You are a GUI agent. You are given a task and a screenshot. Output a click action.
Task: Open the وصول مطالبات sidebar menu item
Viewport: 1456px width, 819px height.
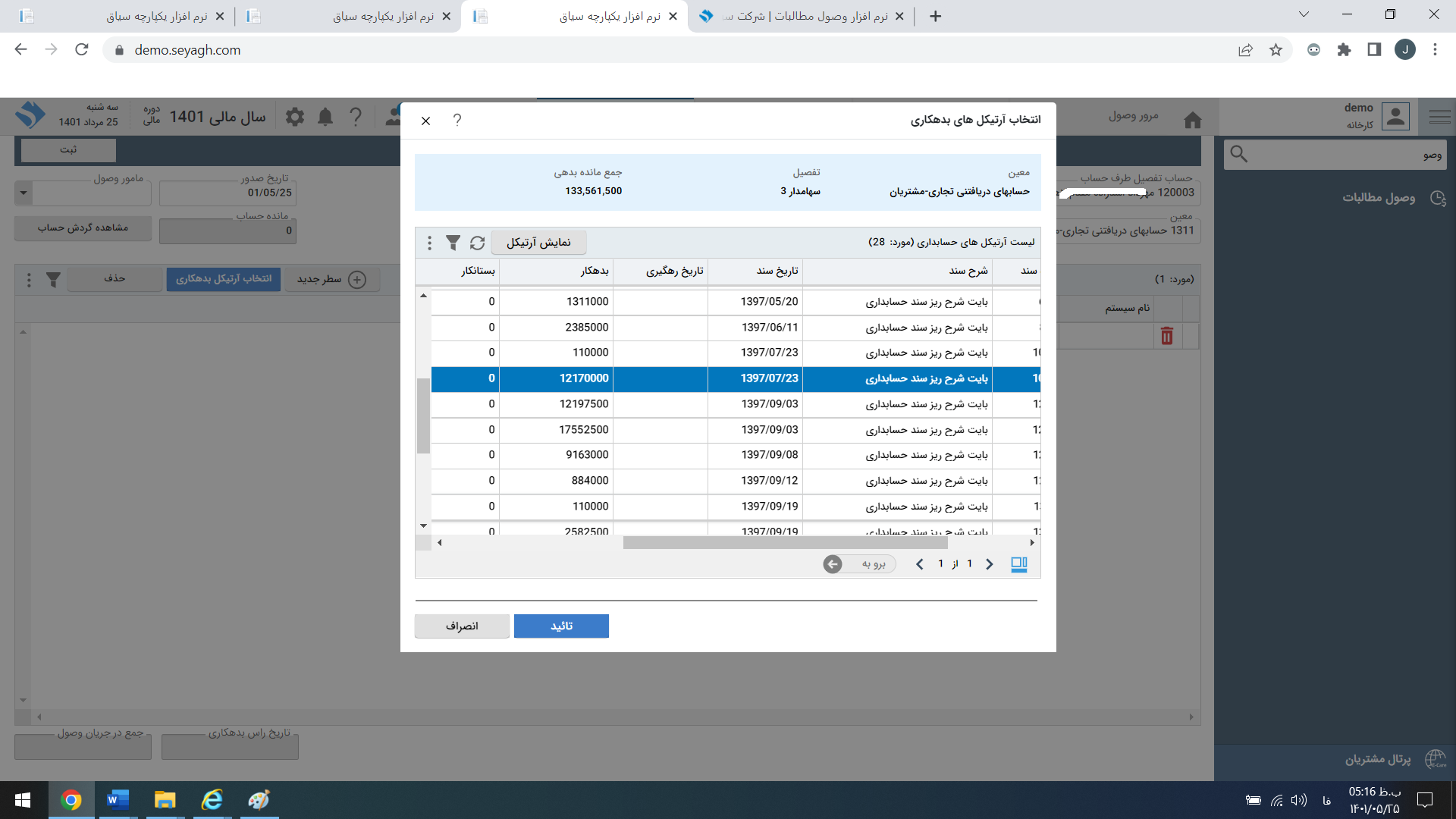[x=1378, y=198]
